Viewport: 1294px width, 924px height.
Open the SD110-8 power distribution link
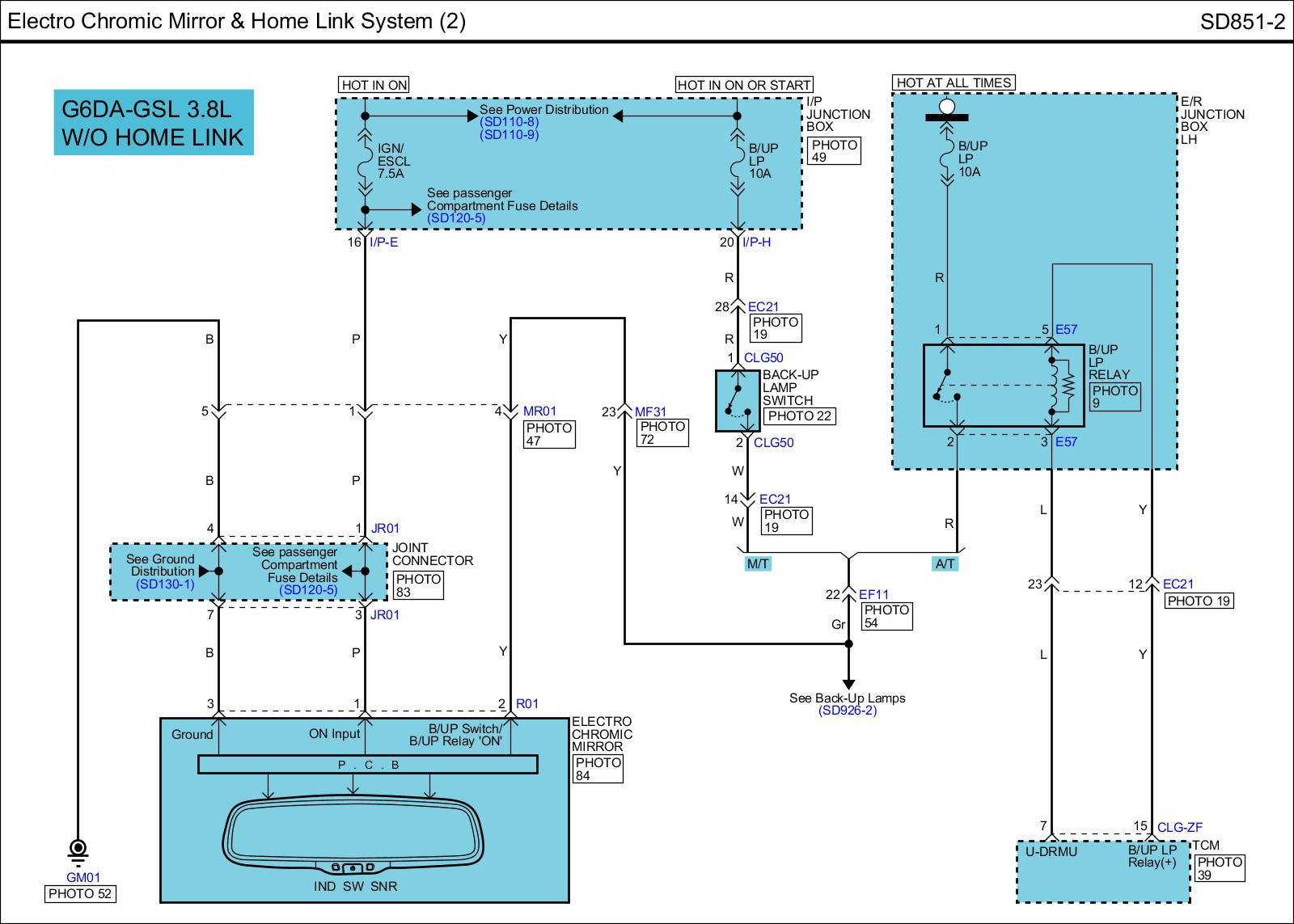[509, 122]
